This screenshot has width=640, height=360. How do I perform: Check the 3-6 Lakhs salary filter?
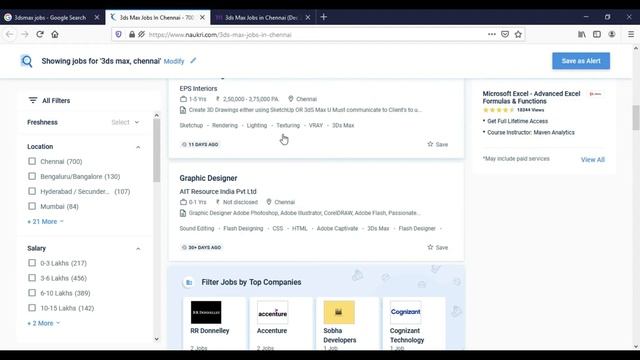click(32, 278)
